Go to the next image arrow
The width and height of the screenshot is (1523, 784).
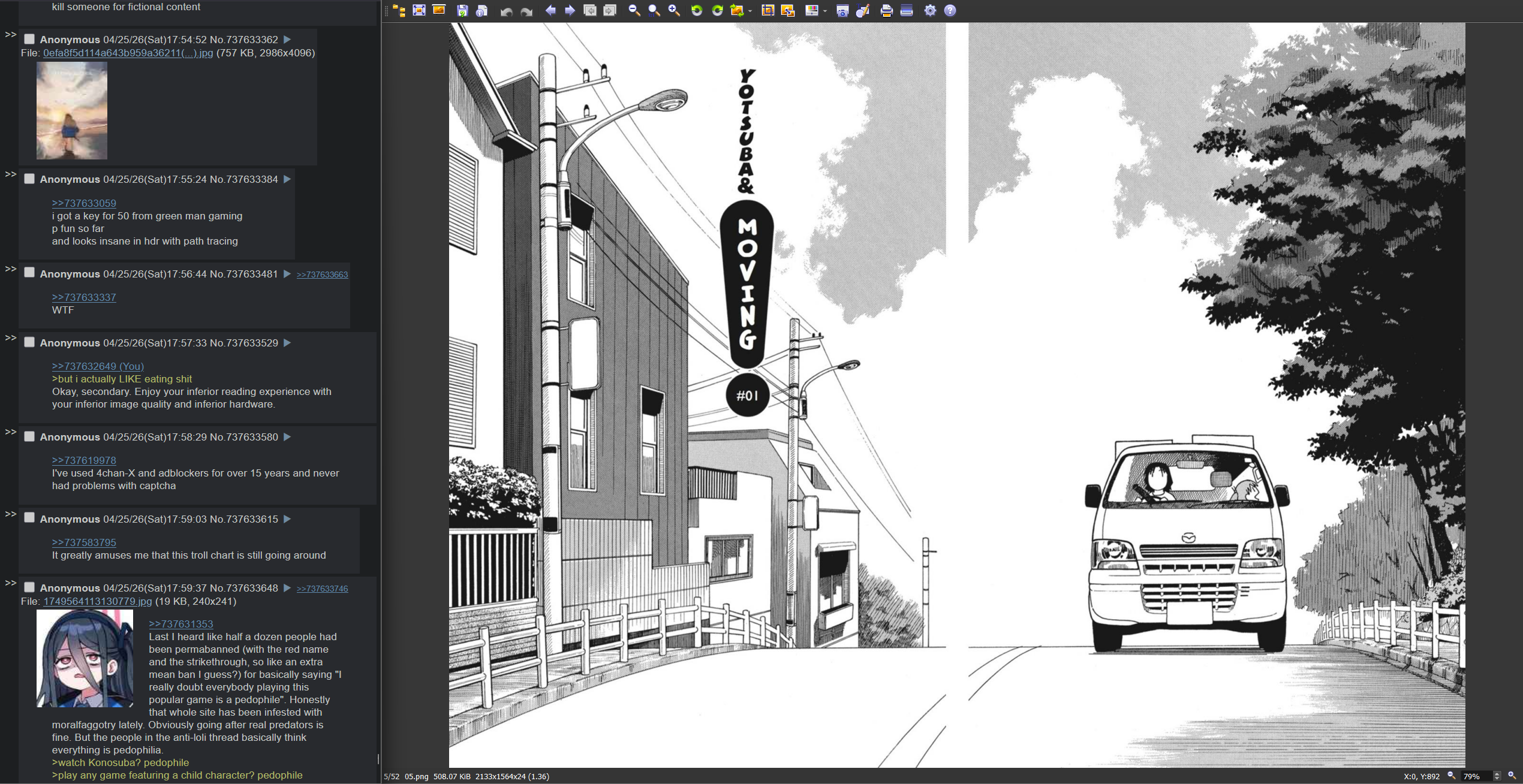[570, 11]
